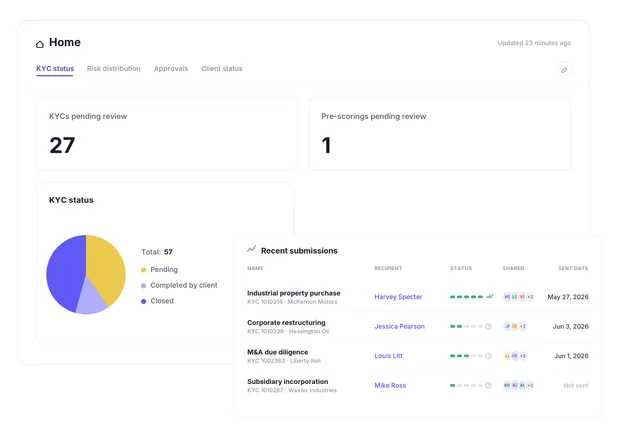Image resolution: width=620 pixels, height=437 pixels.
Task: Click the clock icon in Corporate restructuring row
Action: [x=488, y=326]
